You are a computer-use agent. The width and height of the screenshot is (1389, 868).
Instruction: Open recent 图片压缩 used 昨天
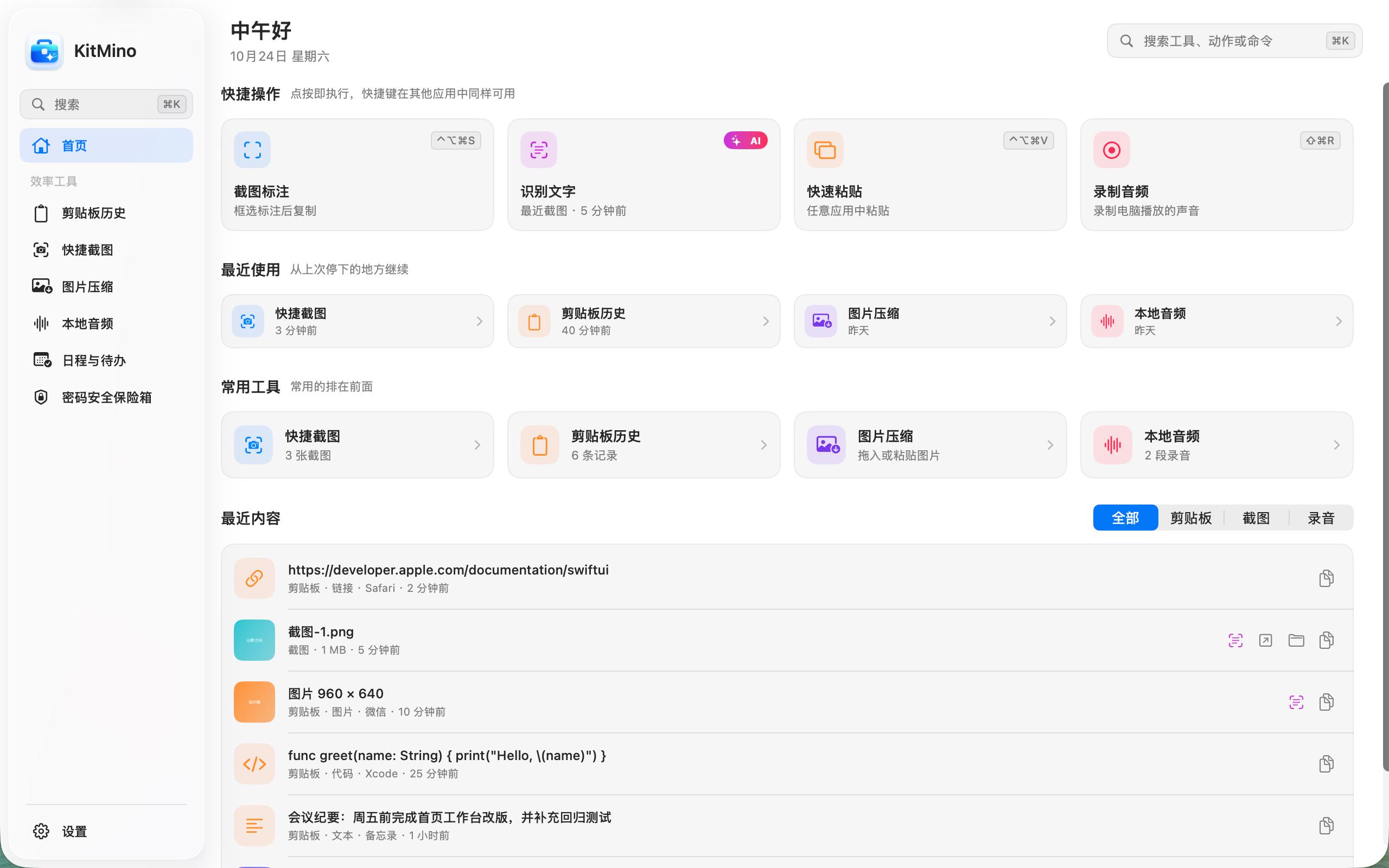tap(930, 322)
